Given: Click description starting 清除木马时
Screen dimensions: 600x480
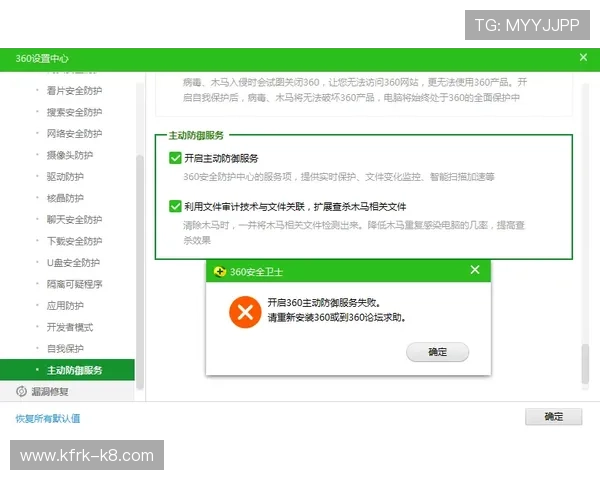Looking at the screenshot, I should (354, 232).
